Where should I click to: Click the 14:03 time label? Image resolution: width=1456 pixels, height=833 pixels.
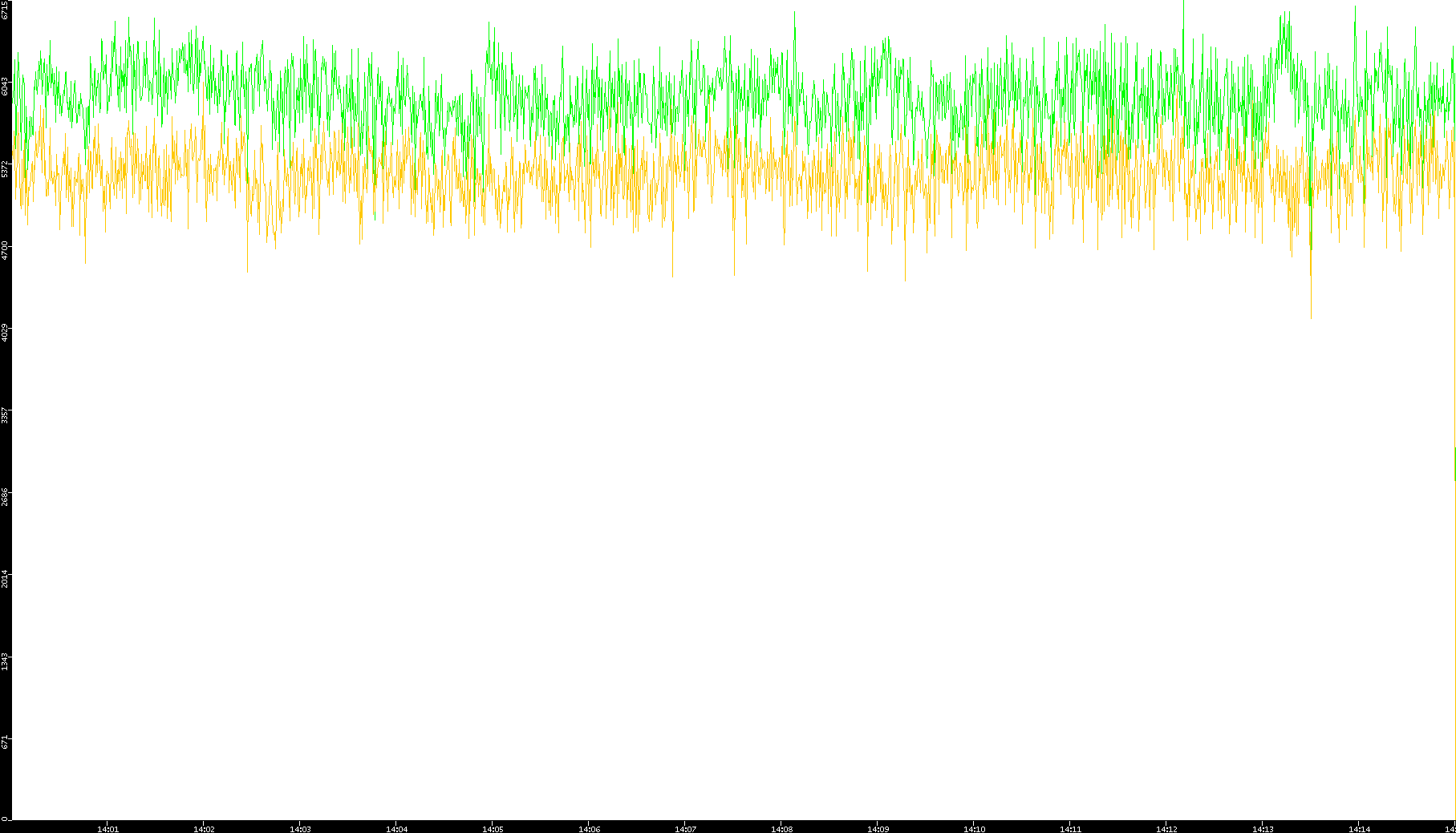300,829
